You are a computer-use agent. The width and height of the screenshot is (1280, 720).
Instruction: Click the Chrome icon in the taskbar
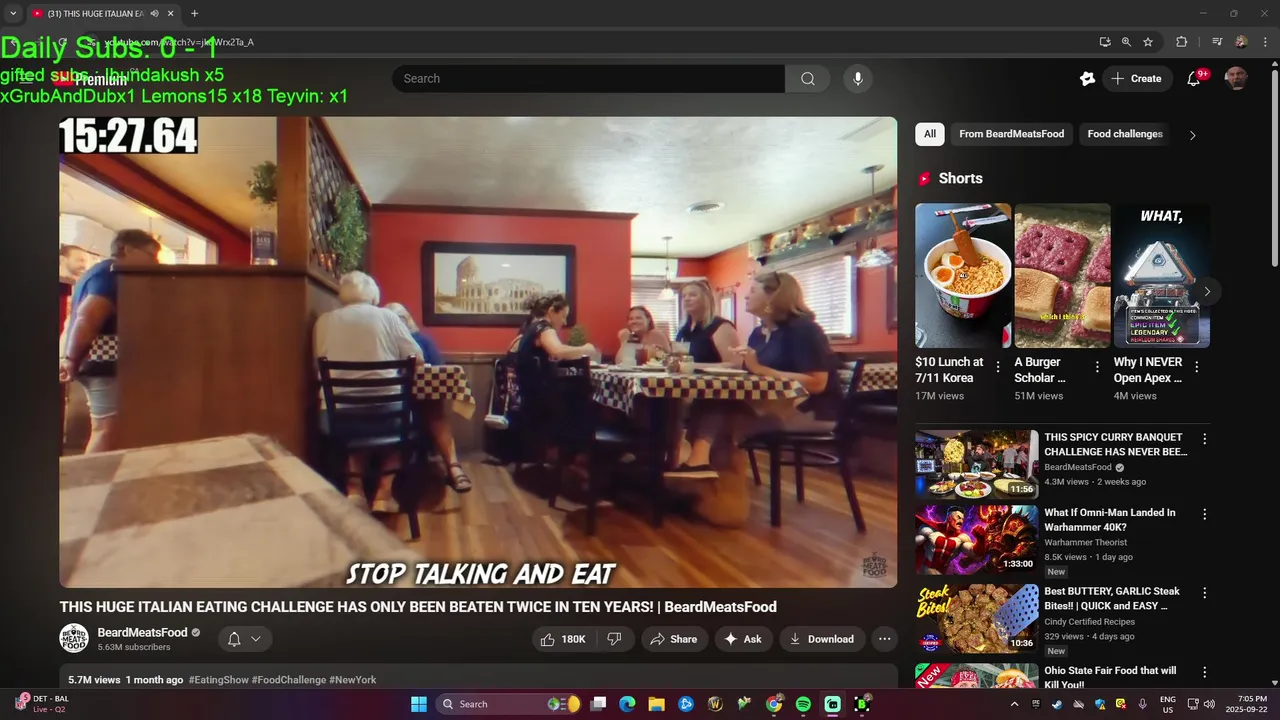pos(774,704)
